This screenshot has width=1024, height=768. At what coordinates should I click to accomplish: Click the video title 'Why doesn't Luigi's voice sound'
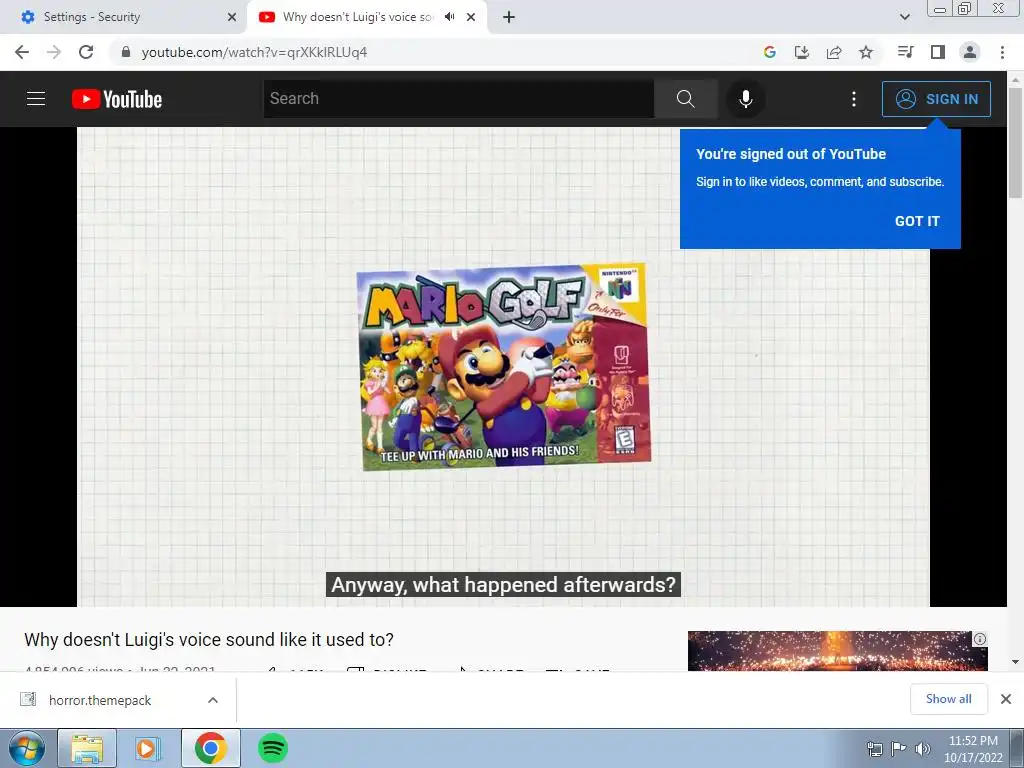coord(209,639)
